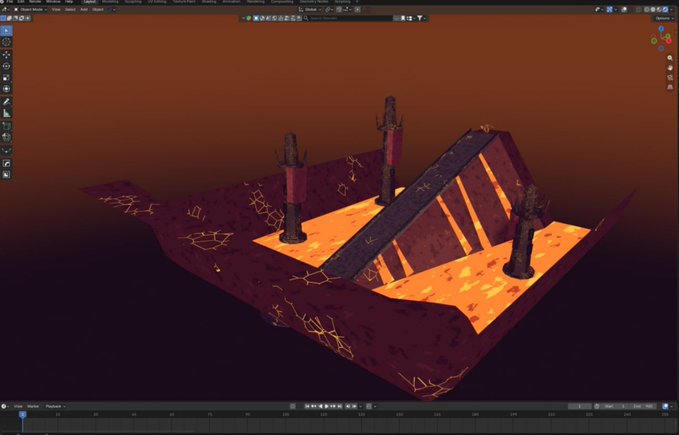Switch to rendered viewport shading
Viewport: 679px width, 435px height.
point(665,10)
